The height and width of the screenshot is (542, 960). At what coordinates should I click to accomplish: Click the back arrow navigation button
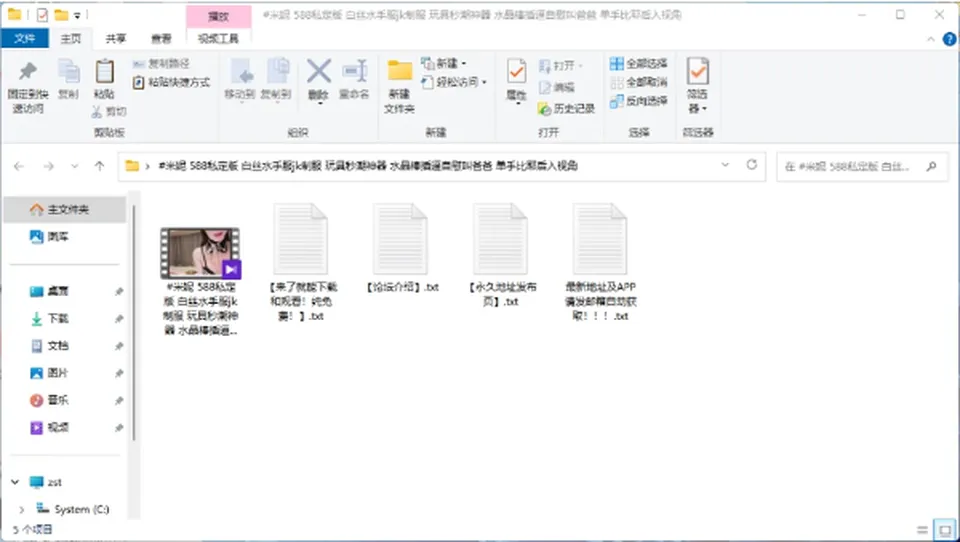(x=19, y=166)
